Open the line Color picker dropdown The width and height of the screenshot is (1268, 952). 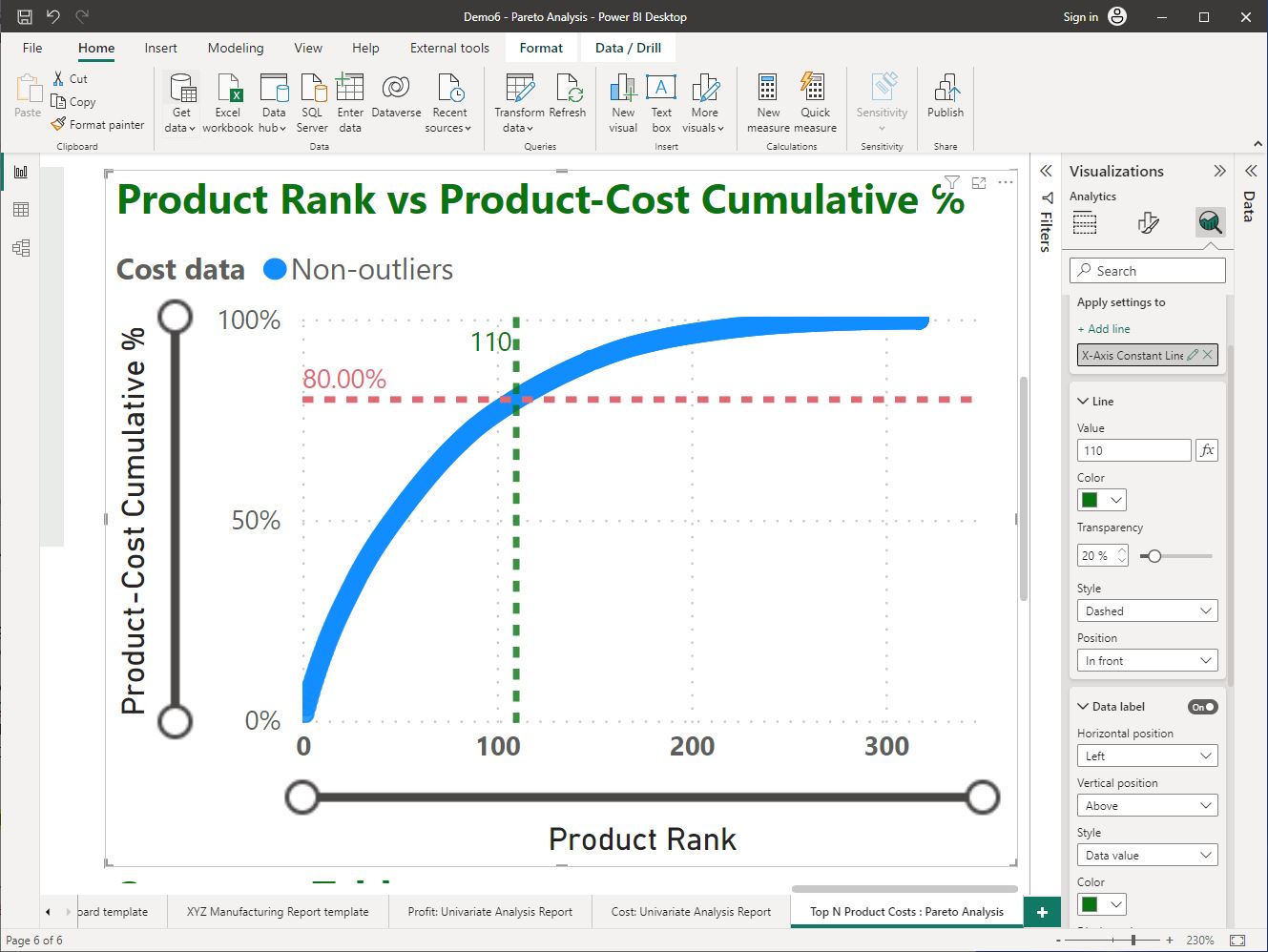coord(1102,500)
